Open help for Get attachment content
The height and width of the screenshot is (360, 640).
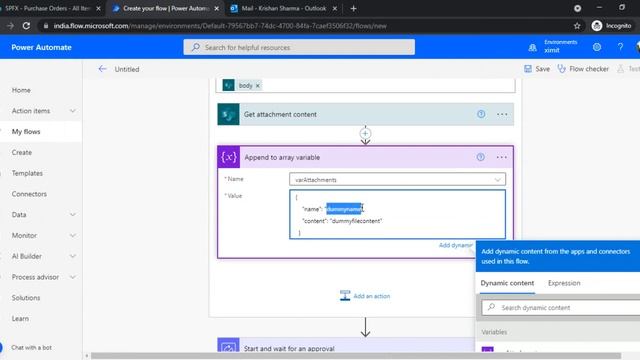481,114
